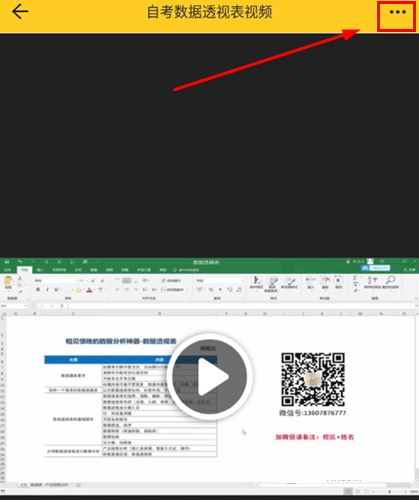Toggle Underline formatting in the ribbon
The height and width of the screenshot is (500, 419).
56,290
